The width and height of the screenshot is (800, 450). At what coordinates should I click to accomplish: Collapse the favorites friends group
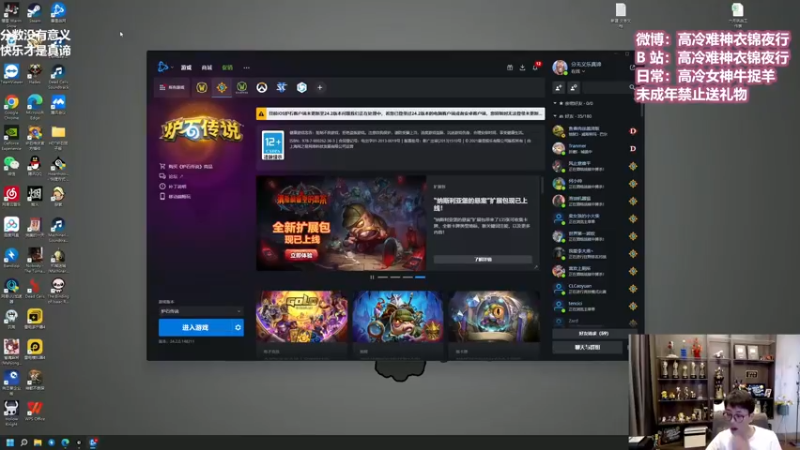tap(556, 103)
